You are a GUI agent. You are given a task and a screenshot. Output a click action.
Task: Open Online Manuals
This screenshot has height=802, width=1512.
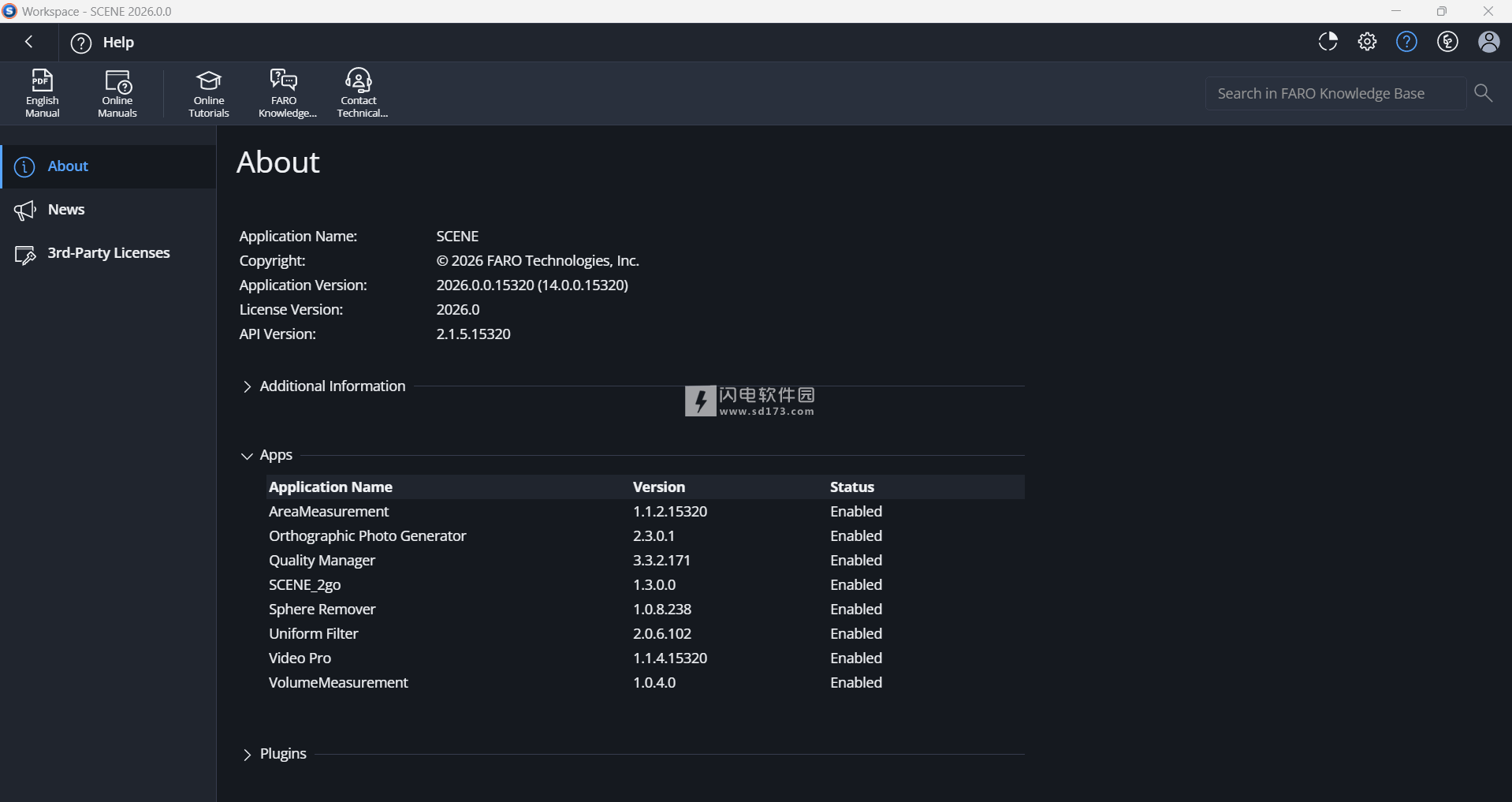(117, 92)
